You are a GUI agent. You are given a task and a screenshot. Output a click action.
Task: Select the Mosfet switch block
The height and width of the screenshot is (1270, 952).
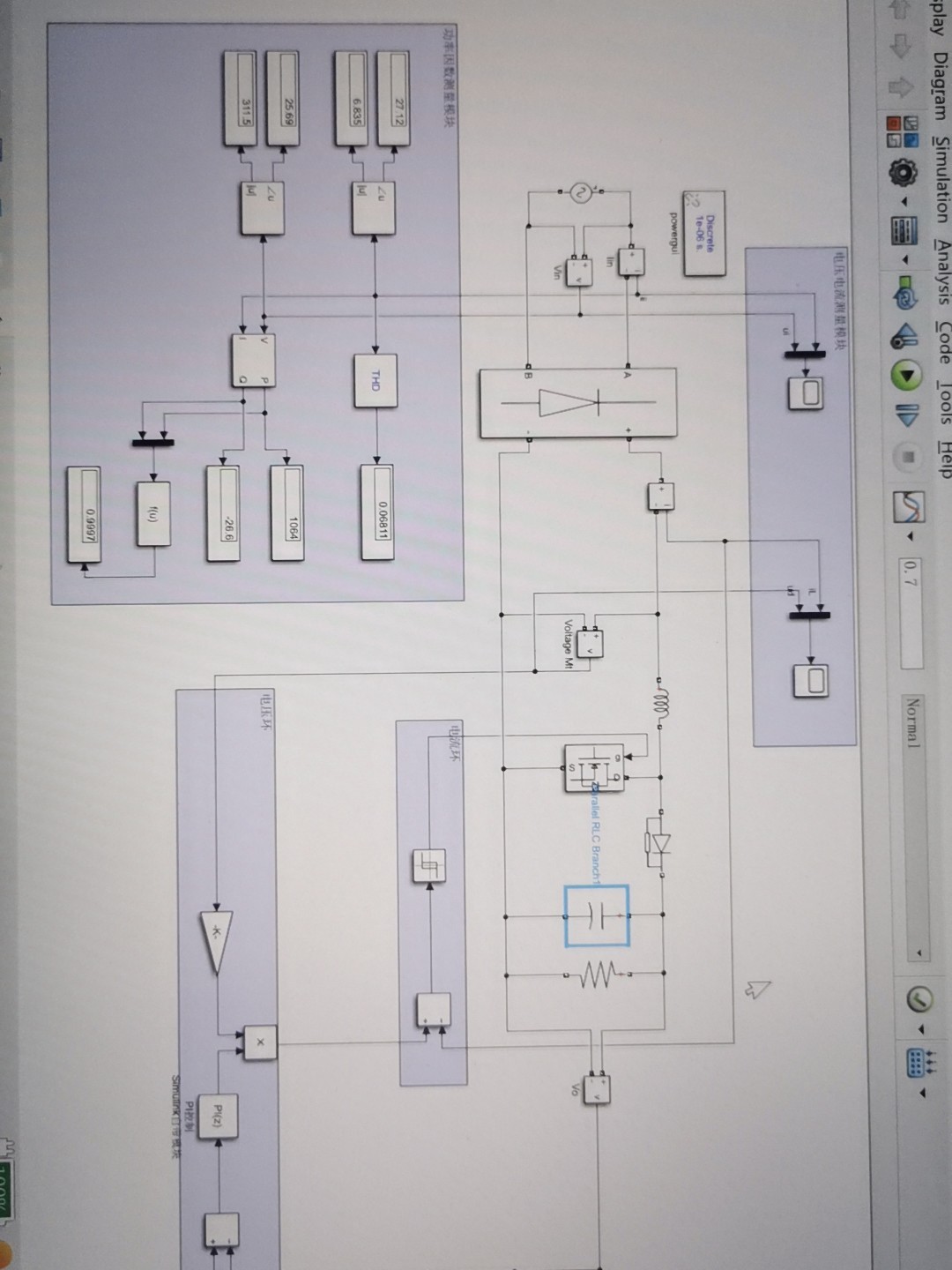593,768
